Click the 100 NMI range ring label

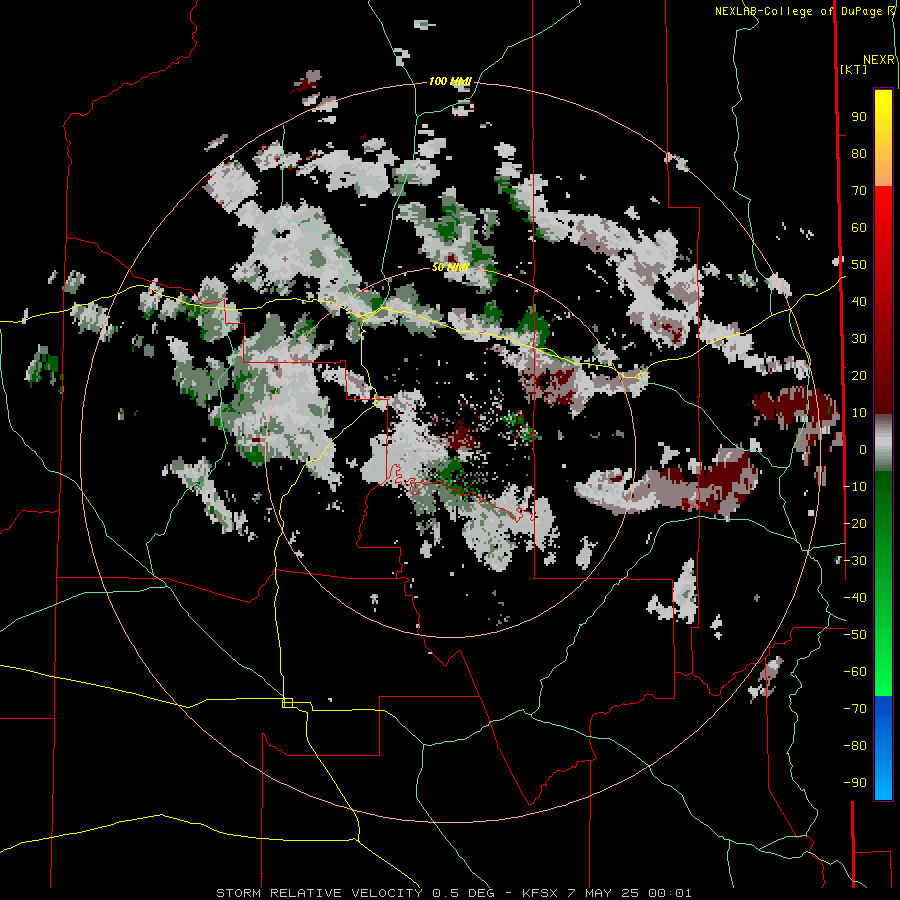449,82
